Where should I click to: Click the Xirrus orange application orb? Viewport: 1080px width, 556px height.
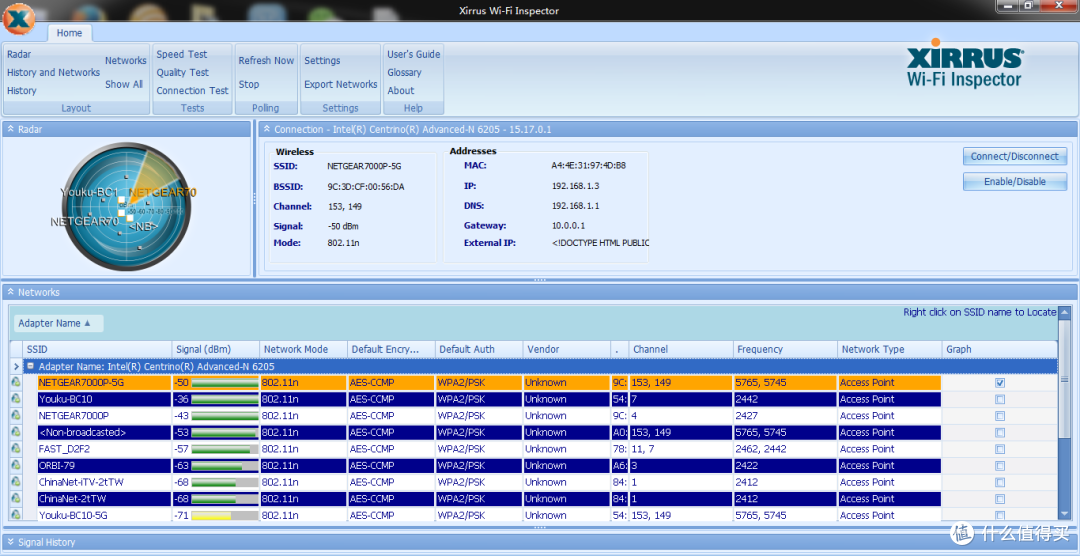[x=19, y=19]
